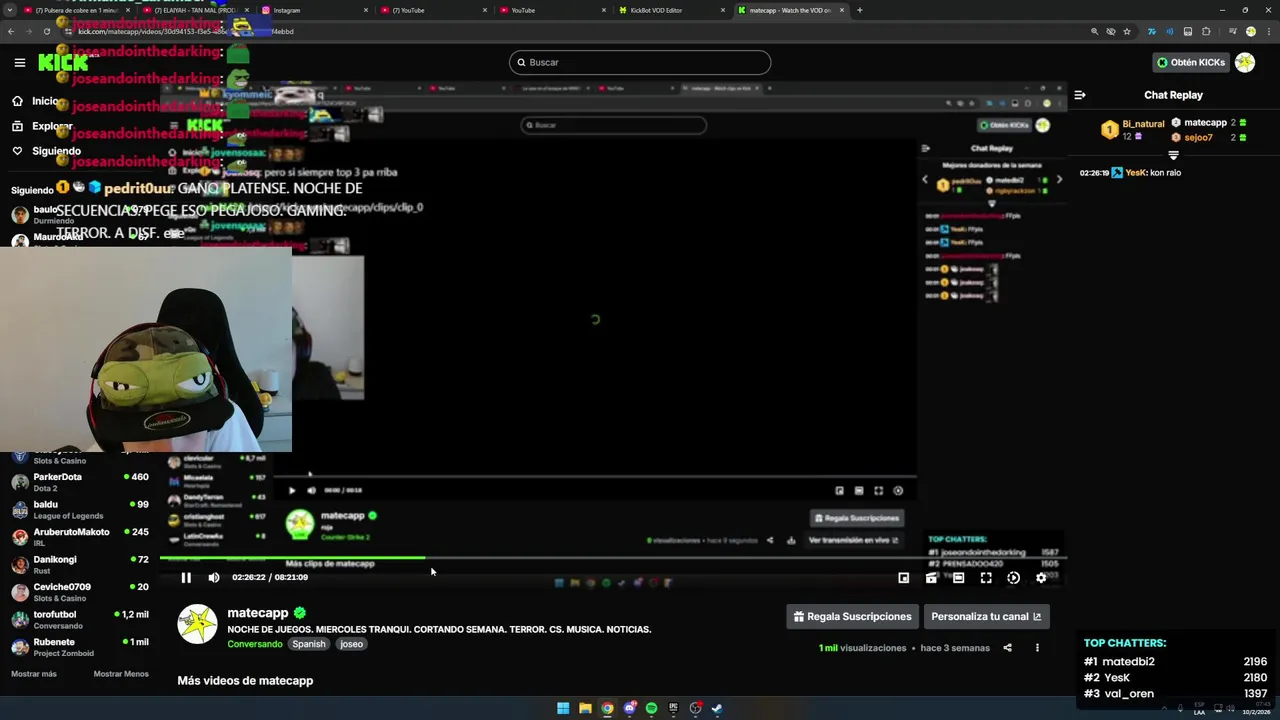
Task: Open Danikongi Rust channel
Action: 80,565
